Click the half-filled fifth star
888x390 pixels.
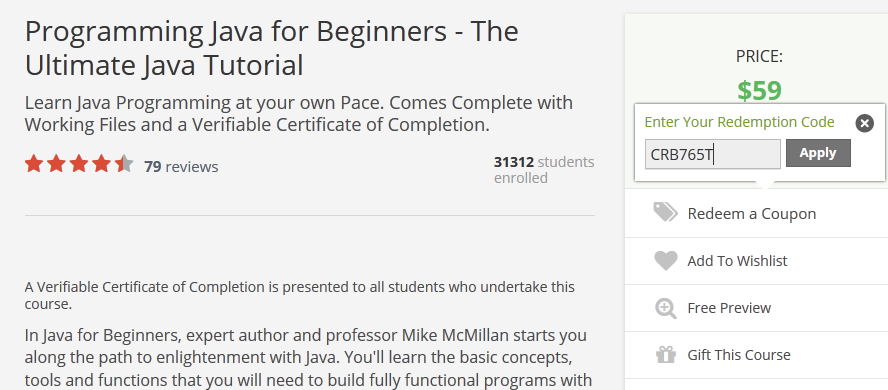123,164
